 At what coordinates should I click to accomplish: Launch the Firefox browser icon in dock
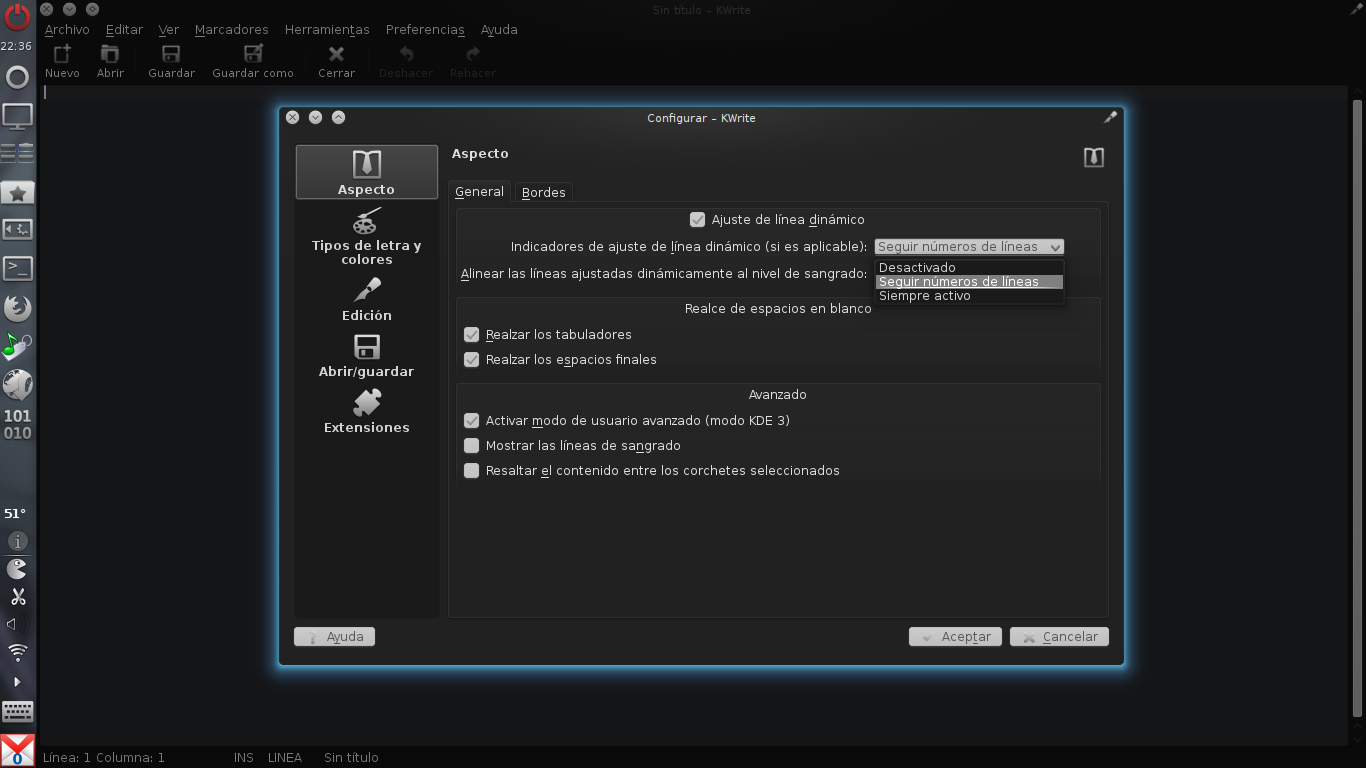pos(17,308)
